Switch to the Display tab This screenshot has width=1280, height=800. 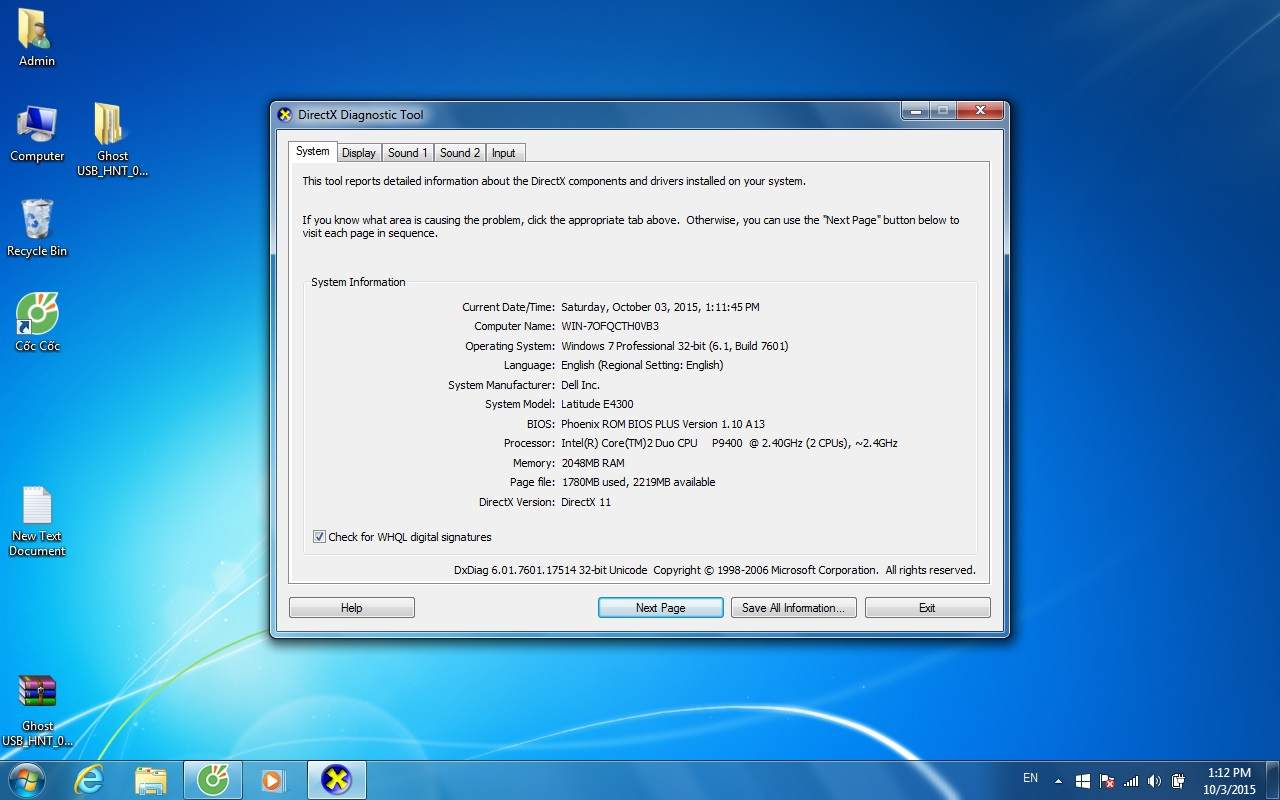tap(358, 153)
